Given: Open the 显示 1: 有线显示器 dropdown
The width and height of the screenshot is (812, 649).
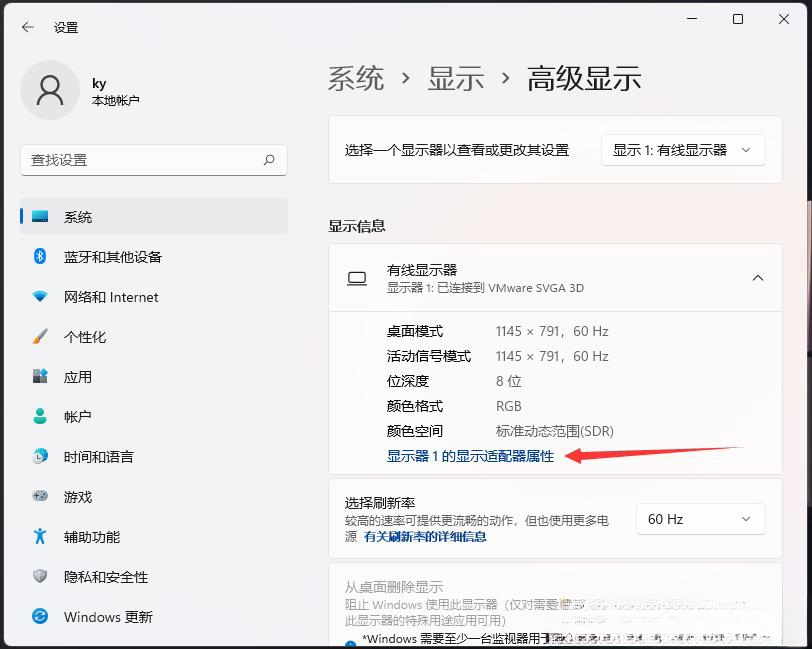Looking at the screenshot, I should [683, 149].
